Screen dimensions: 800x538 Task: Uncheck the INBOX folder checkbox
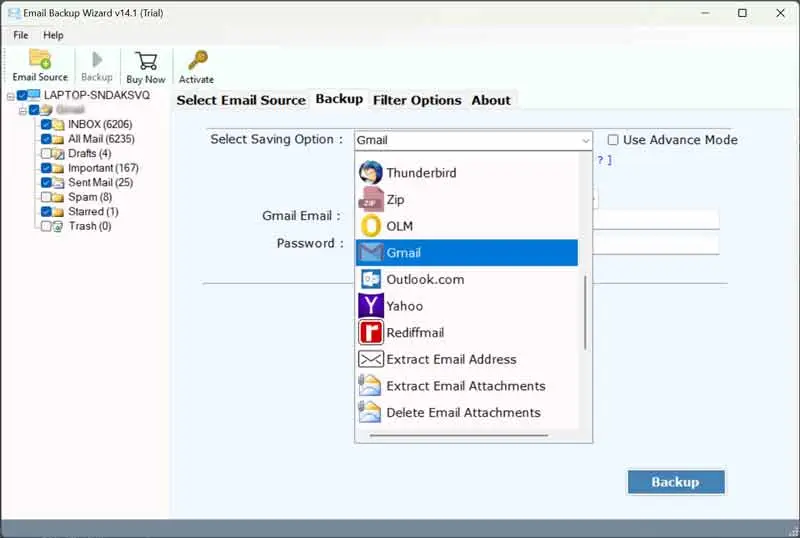point(47,125)
